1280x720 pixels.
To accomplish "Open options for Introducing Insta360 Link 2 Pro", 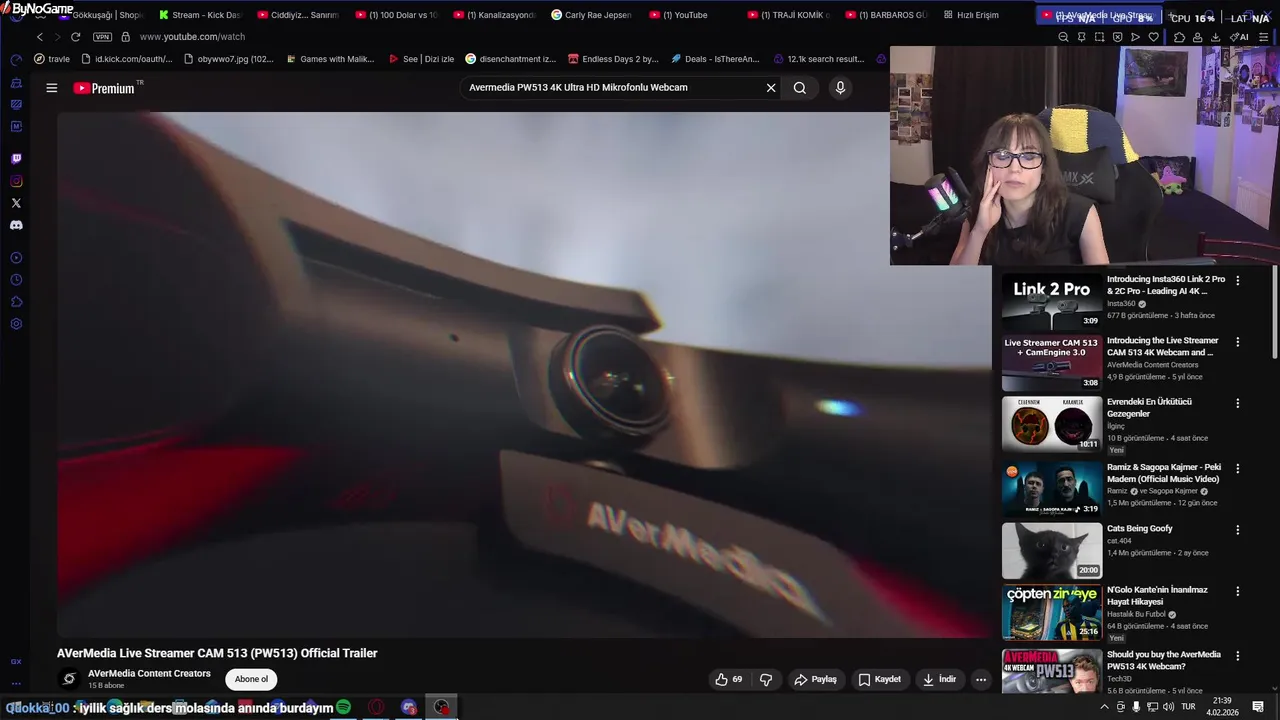I will tap(1237, 281).
